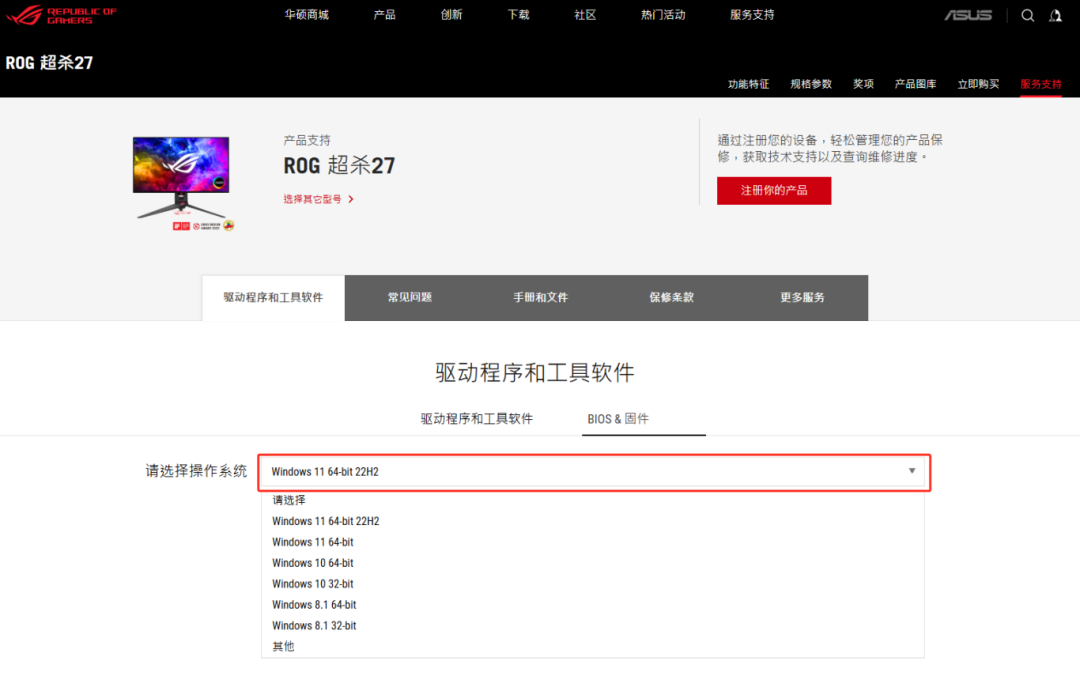Open the site search with the magnifier icon
The height and width of the screenshot is (695, 1080).
coord(1027,15)
